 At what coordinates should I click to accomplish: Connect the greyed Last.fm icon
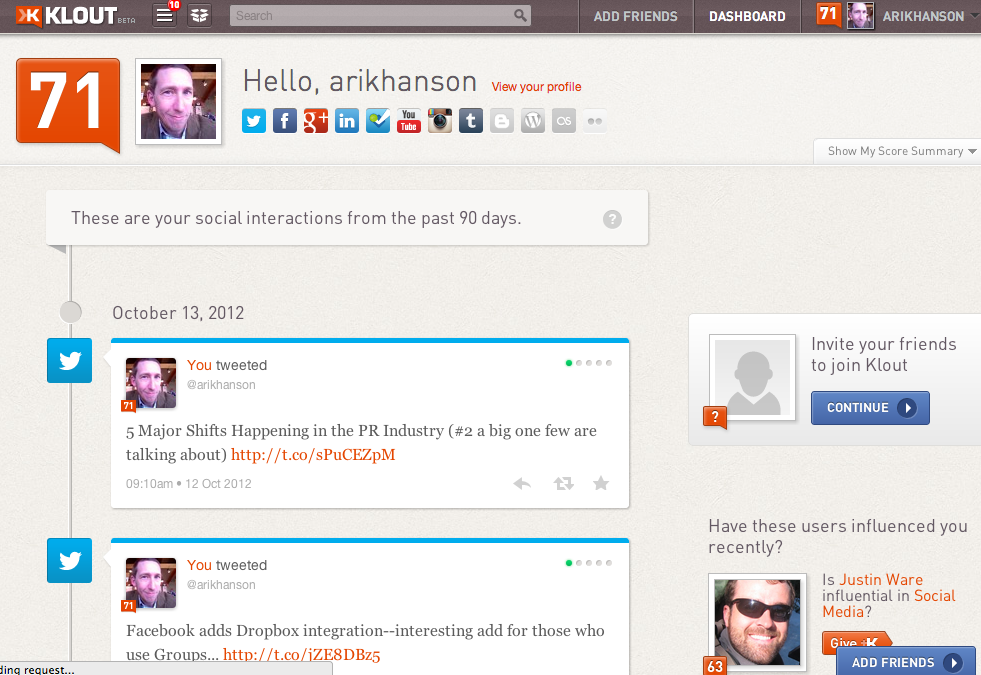tap(564, 121)
